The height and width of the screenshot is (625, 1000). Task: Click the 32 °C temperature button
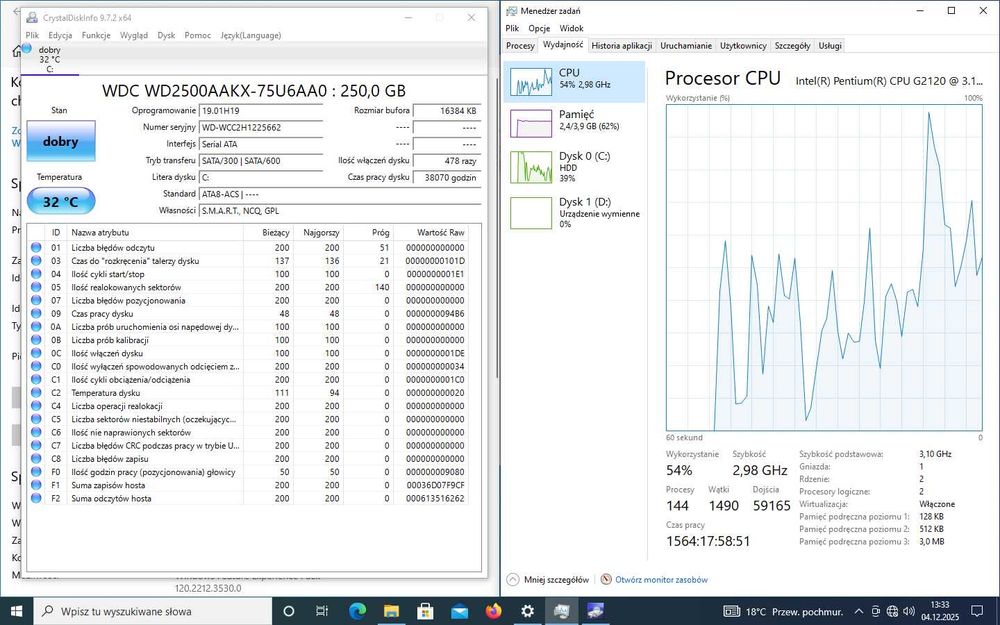coord(61,202)
